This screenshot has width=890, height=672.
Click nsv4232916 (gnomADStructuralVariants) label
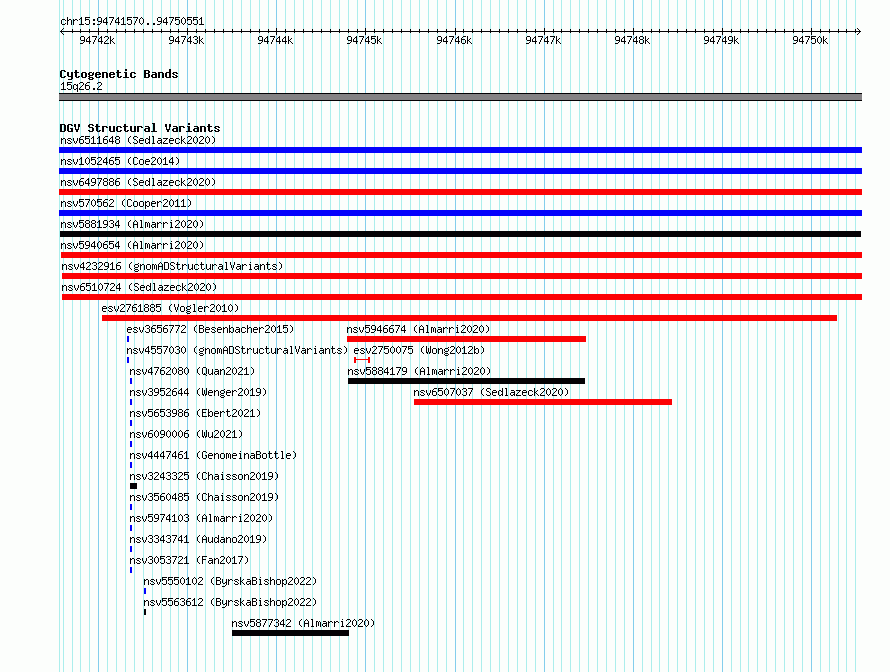pos(172,266)
